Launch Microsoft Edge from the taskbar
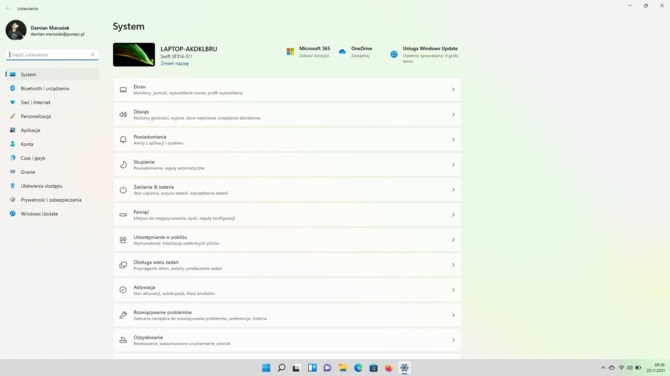 point(358,368)
